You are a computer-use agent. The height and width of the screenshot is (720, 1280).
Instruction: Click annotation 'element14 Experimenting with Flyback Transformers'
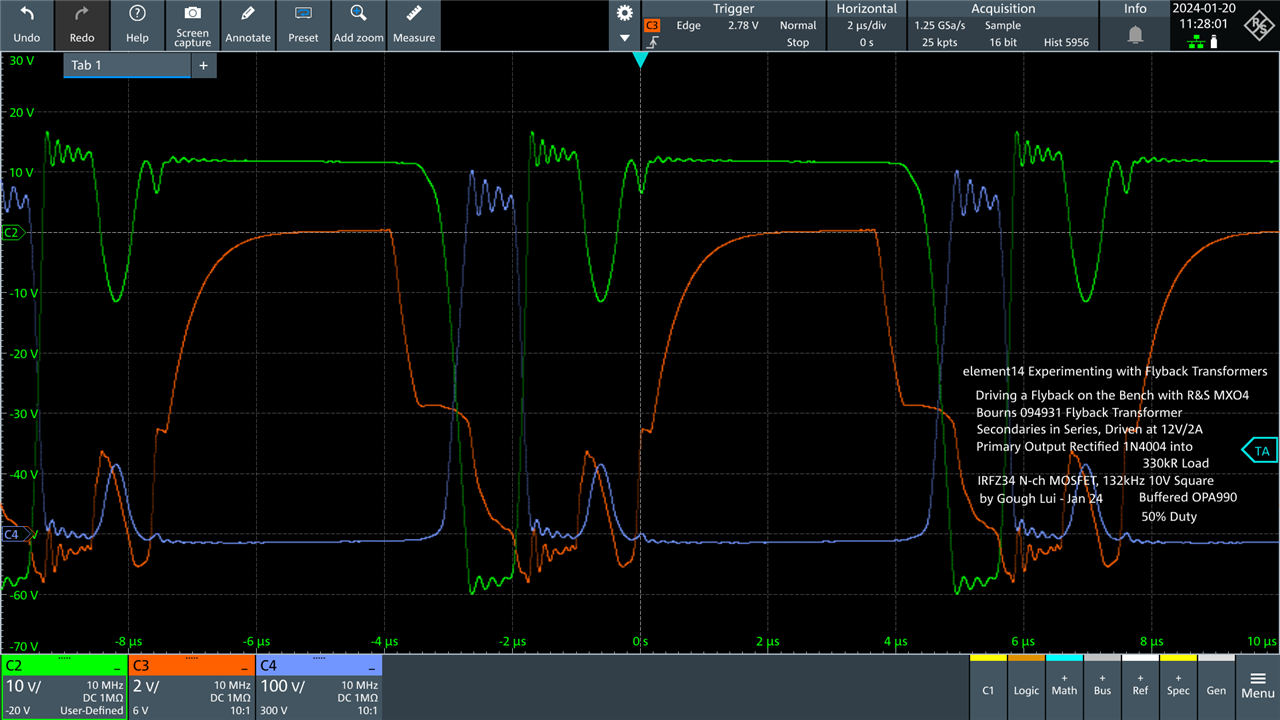[1114, 371]
